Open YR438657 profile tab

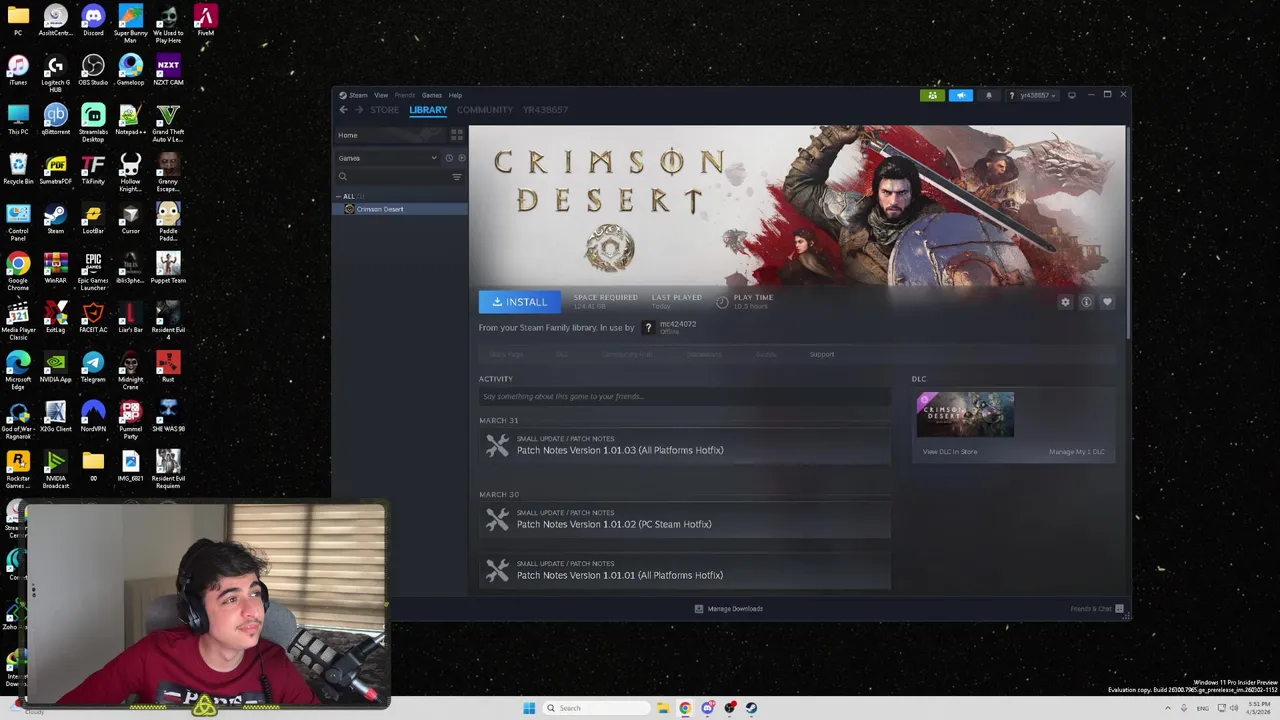[x=545, y=110]
